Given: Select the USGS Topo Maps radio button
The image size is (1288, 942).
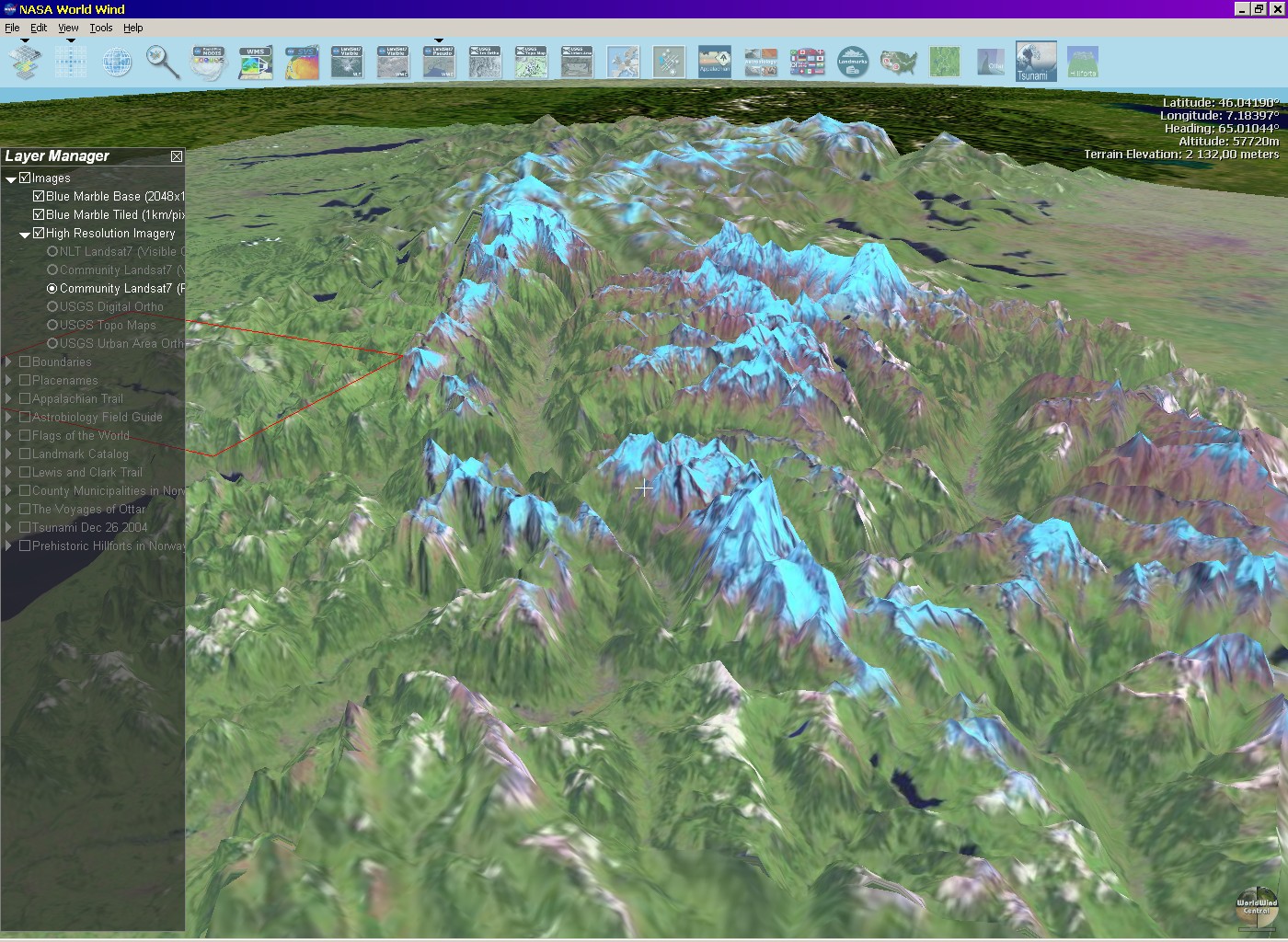Looking at the screenshot, I should tap(52, 325).
